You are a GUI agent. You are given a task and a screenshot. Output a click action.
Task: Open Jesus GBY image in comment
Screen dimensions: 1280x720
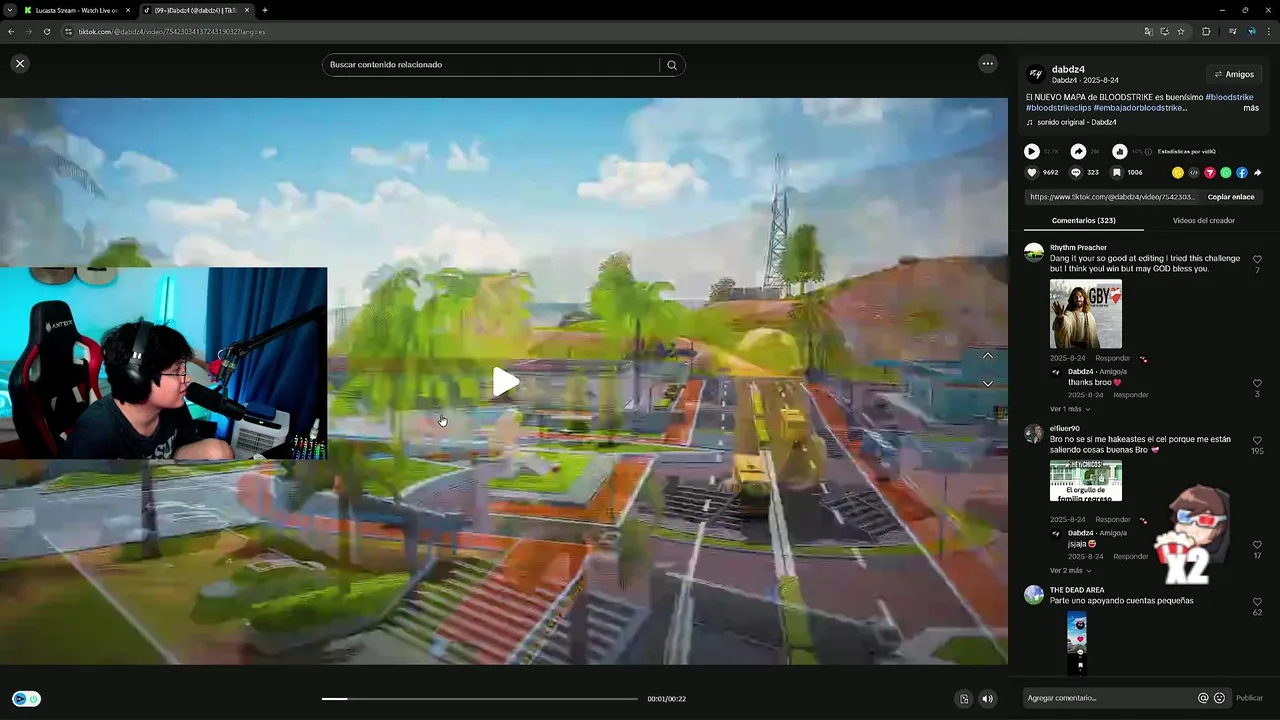pyautogui.click(x=1086, y=314)
